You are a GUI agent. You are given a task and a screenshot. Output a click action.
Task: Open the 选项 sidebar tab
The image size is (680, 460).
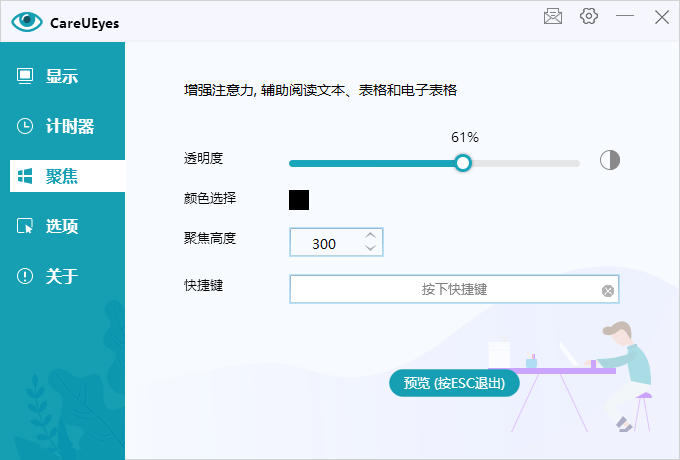(x=62, y=226)
